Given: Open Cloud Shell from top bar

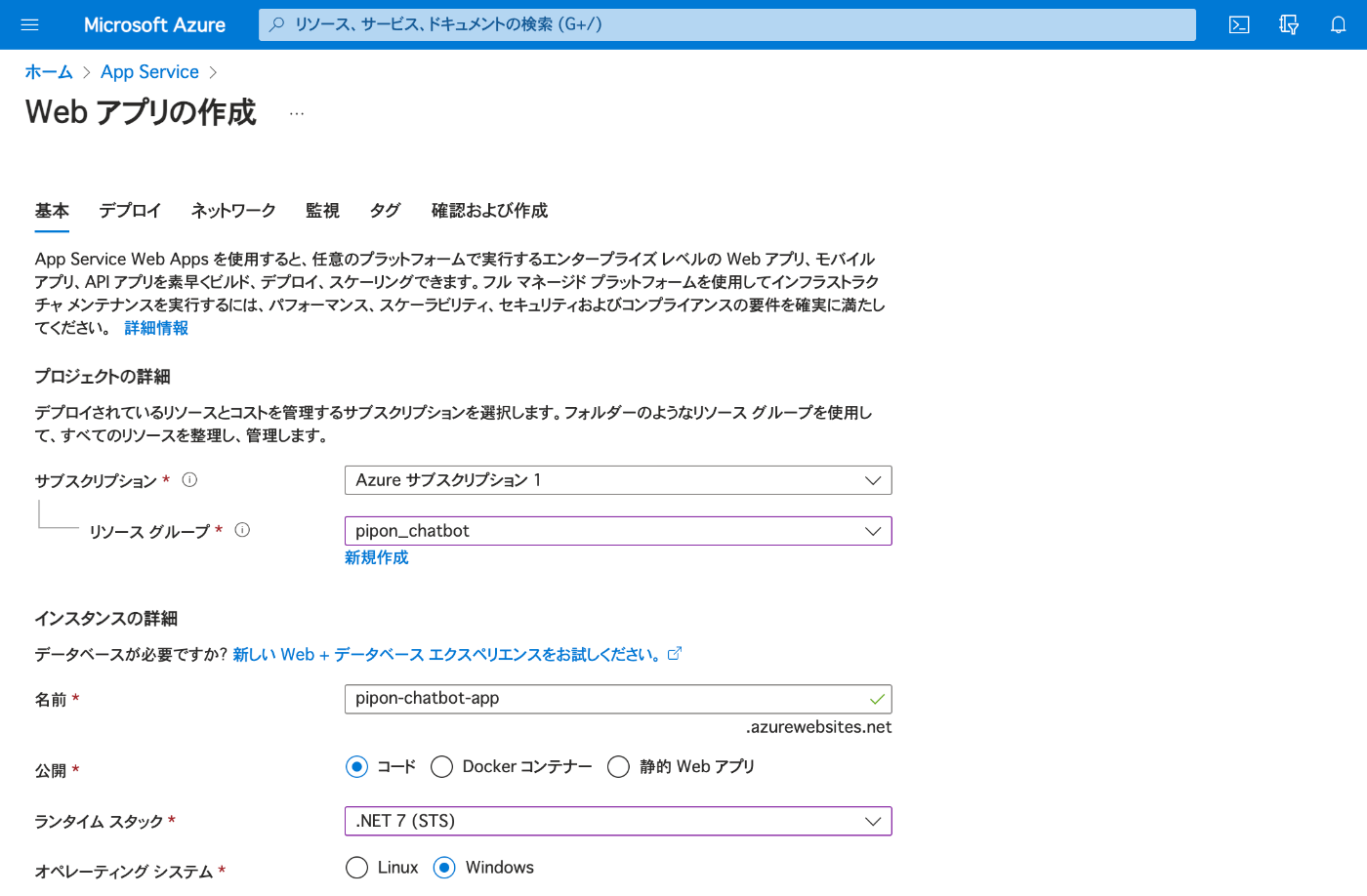Looking at the screenshot, I should click(1239, 24).
